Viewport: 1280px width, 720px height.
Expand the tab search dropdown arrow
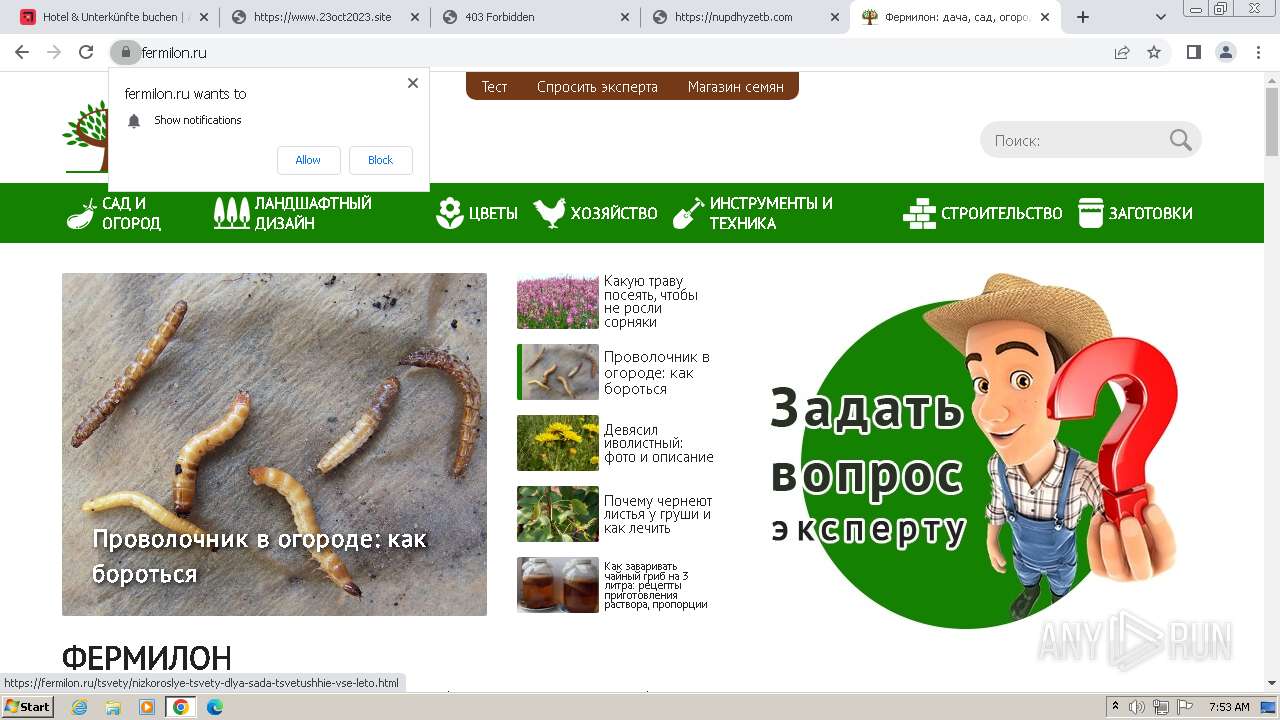[x=1161, y=17]
